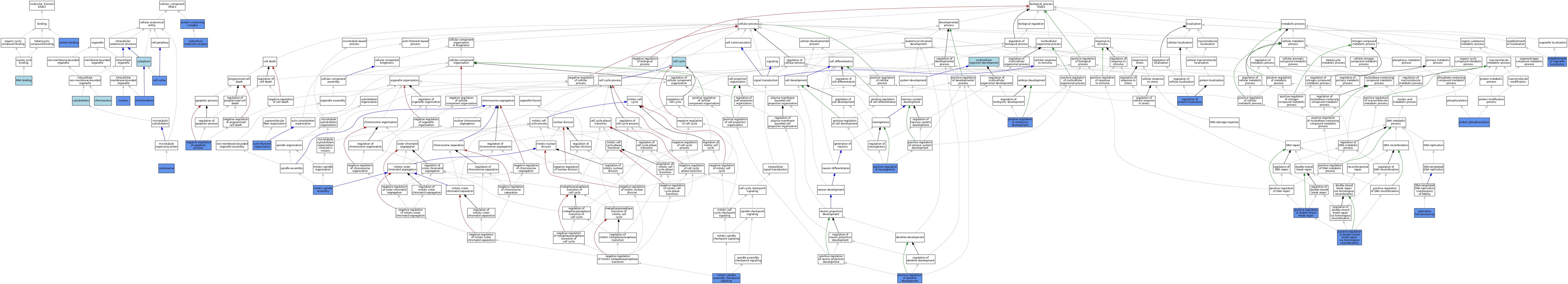Select the 'protein-containing complex' node
Image resolution: width=1568 pixels, height=284 pixels.
point(192,24)
